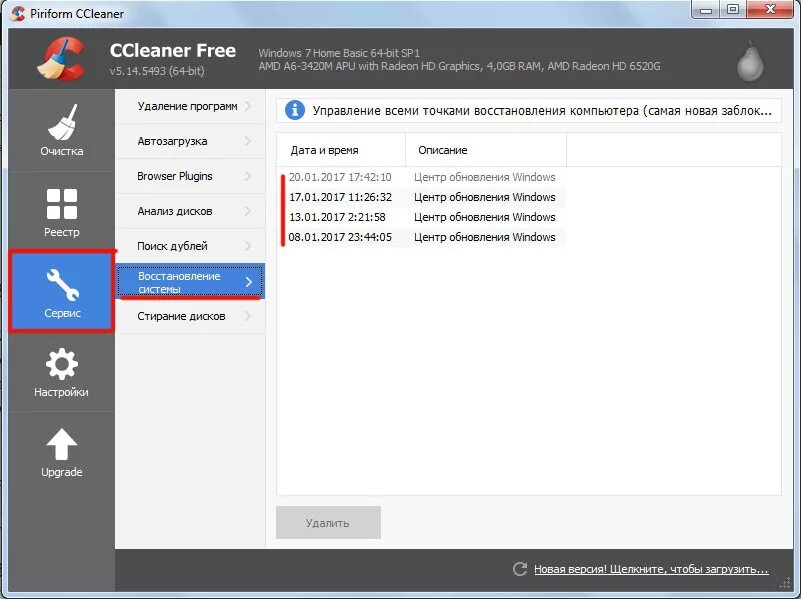Click chevron next to Стирание дисков
The image size is (801, 599).
[x=248, y=316]
